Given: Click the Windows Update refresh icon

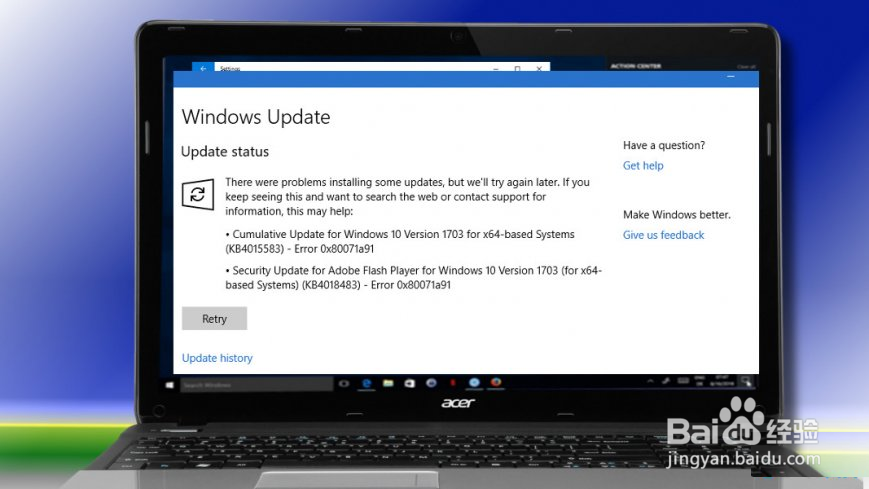Looking at the screenshot, I should 198,194.
